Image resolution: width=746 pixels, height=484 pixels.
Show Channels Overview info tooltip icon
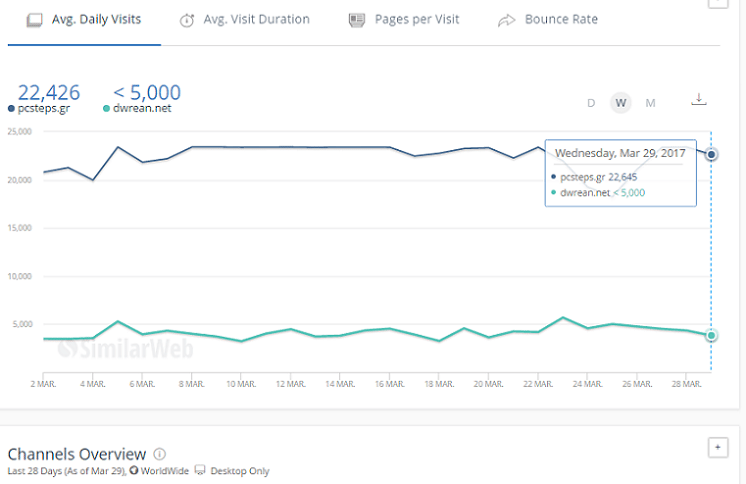[160, 454]
